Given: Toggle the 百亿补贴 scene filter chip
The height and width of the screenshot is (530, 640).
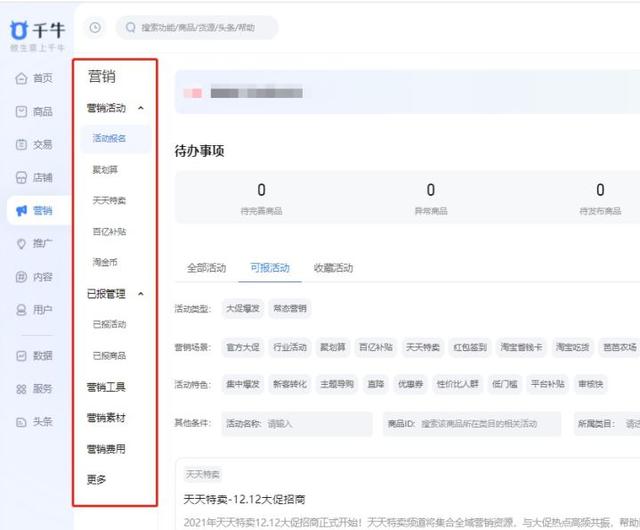Looking at the screenshot, I should (x=376, y=347).
